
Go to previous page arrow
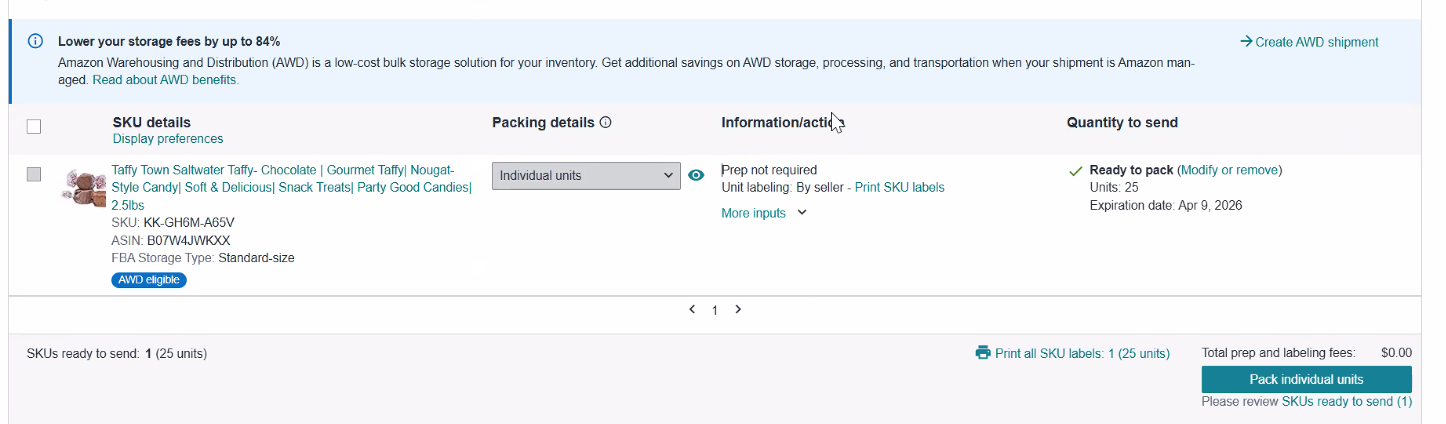pos(692,310)
